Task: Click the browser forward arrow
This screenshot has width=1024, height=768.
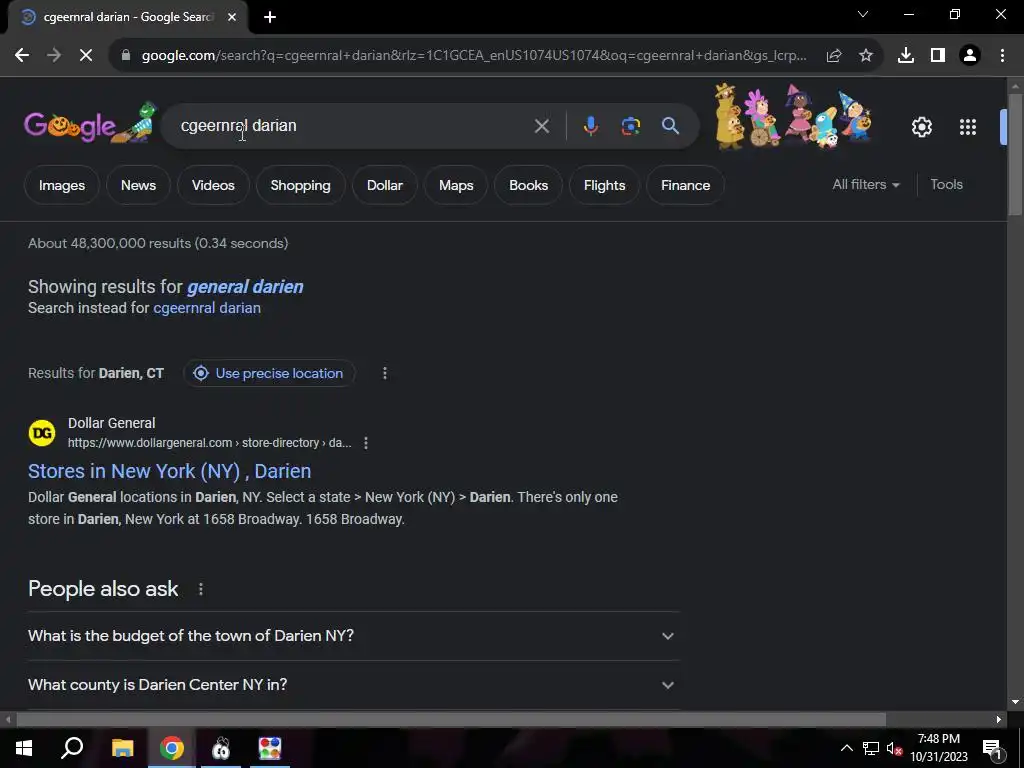Action: (54, 56)
